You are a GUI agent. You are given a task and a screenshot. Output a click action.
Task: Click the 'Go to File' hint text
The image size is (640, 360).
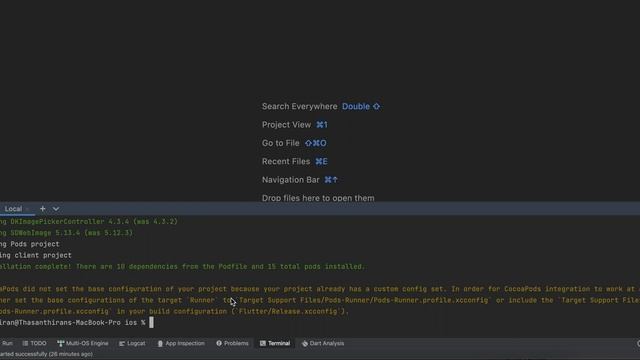(280, 143)
